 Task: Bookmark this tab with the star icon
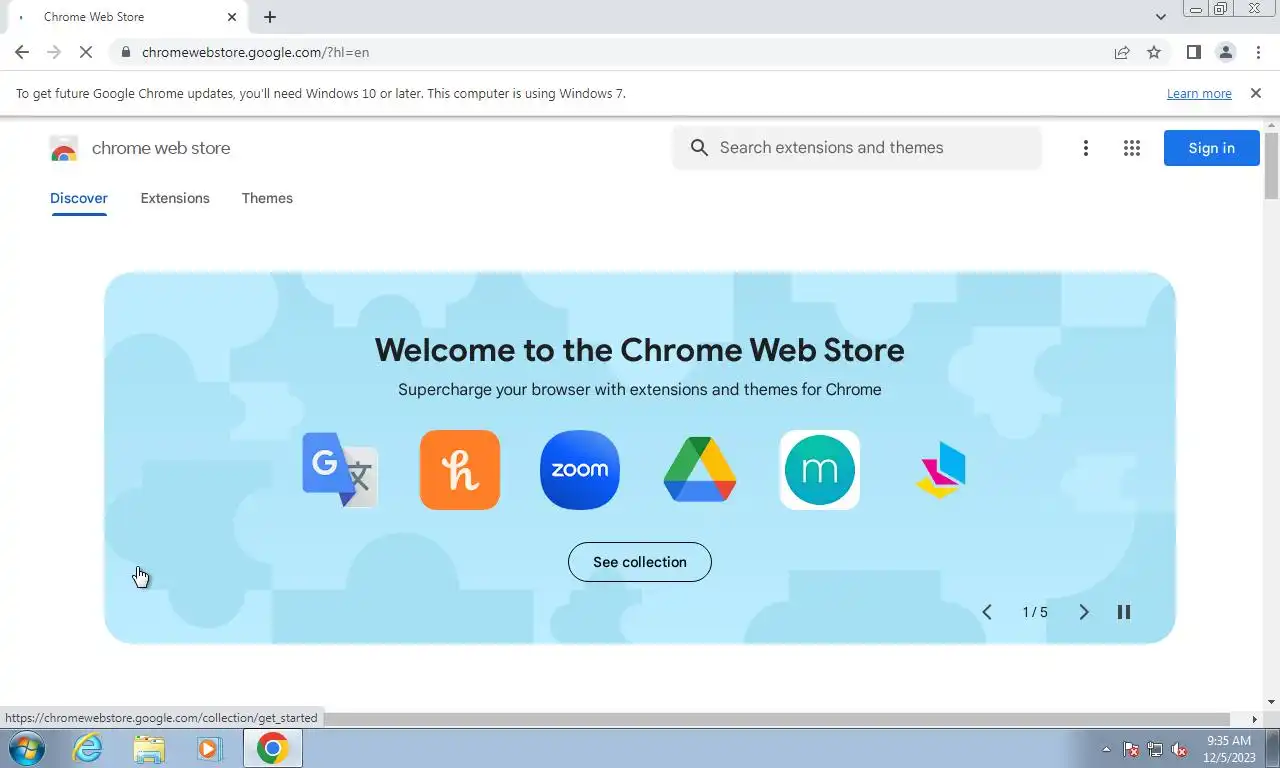tap(1154, 52)
